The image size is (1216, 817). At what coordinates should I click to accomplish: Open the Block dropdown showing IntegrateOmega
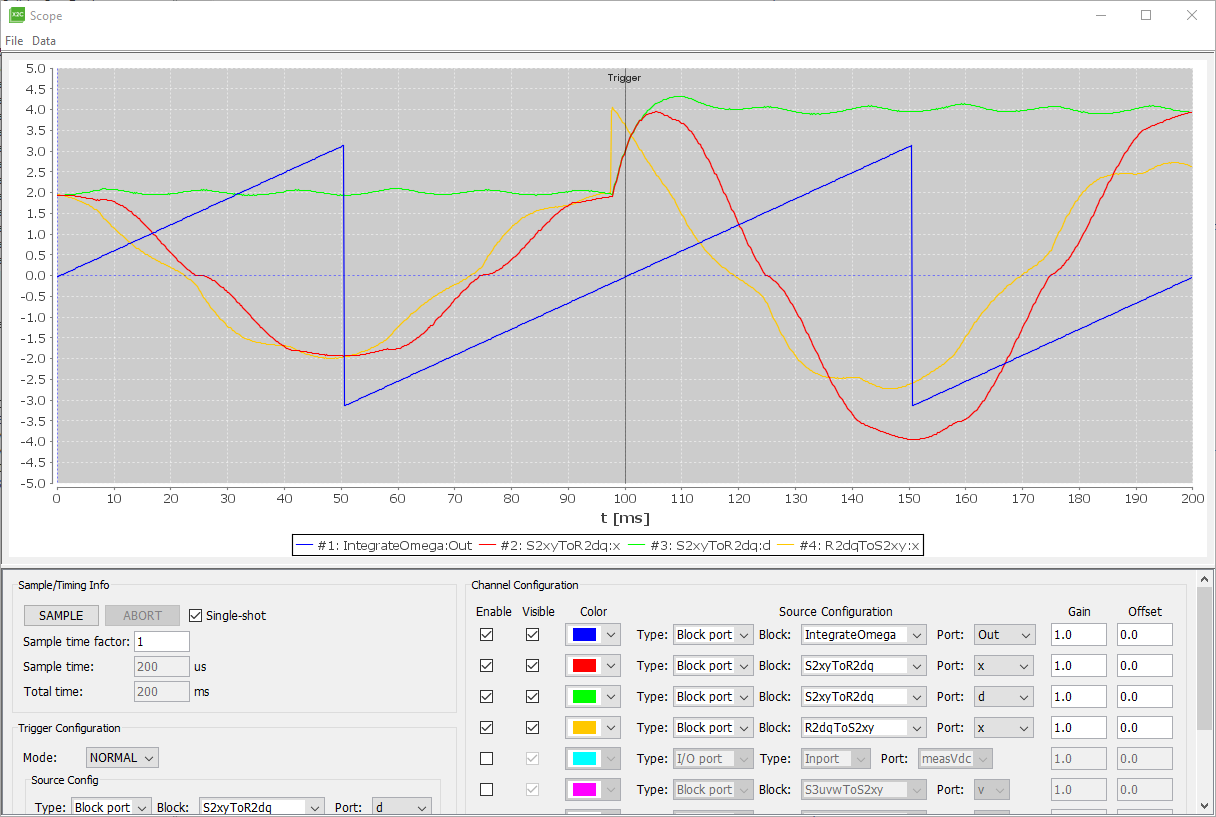click(x=863, y=634)
